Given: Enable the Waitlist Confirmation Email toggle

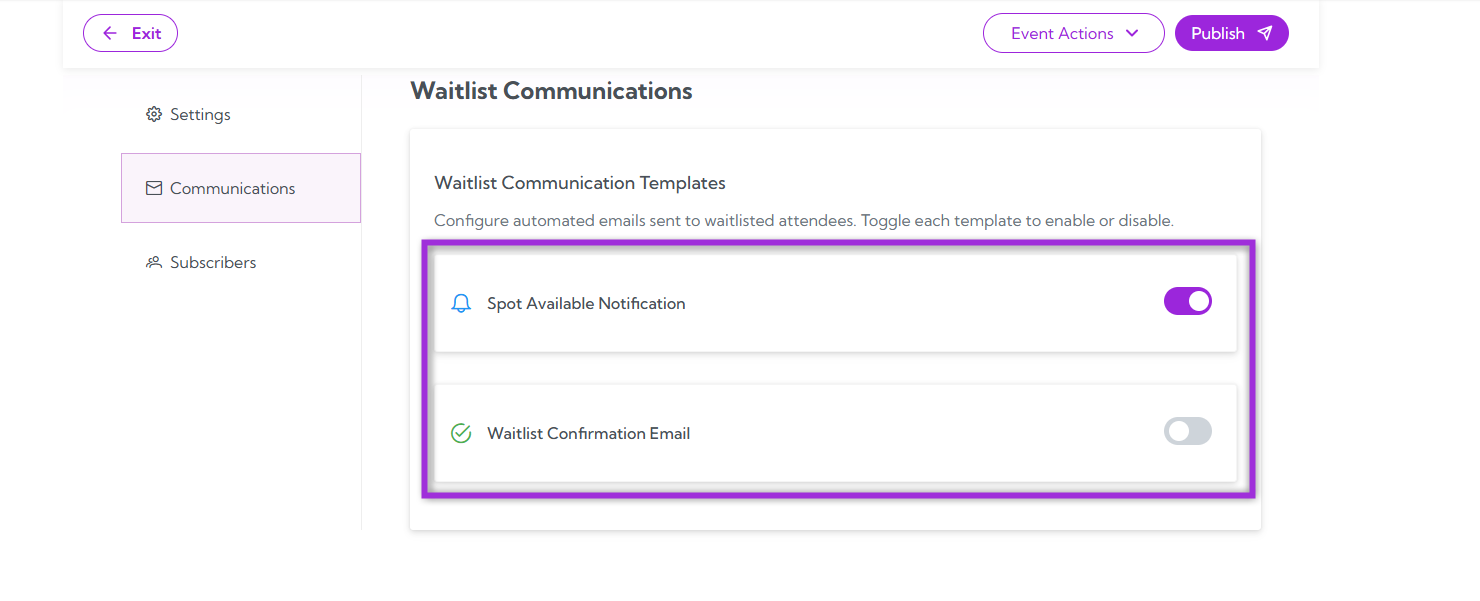Looking at the screenshot, I should 1187,431.
